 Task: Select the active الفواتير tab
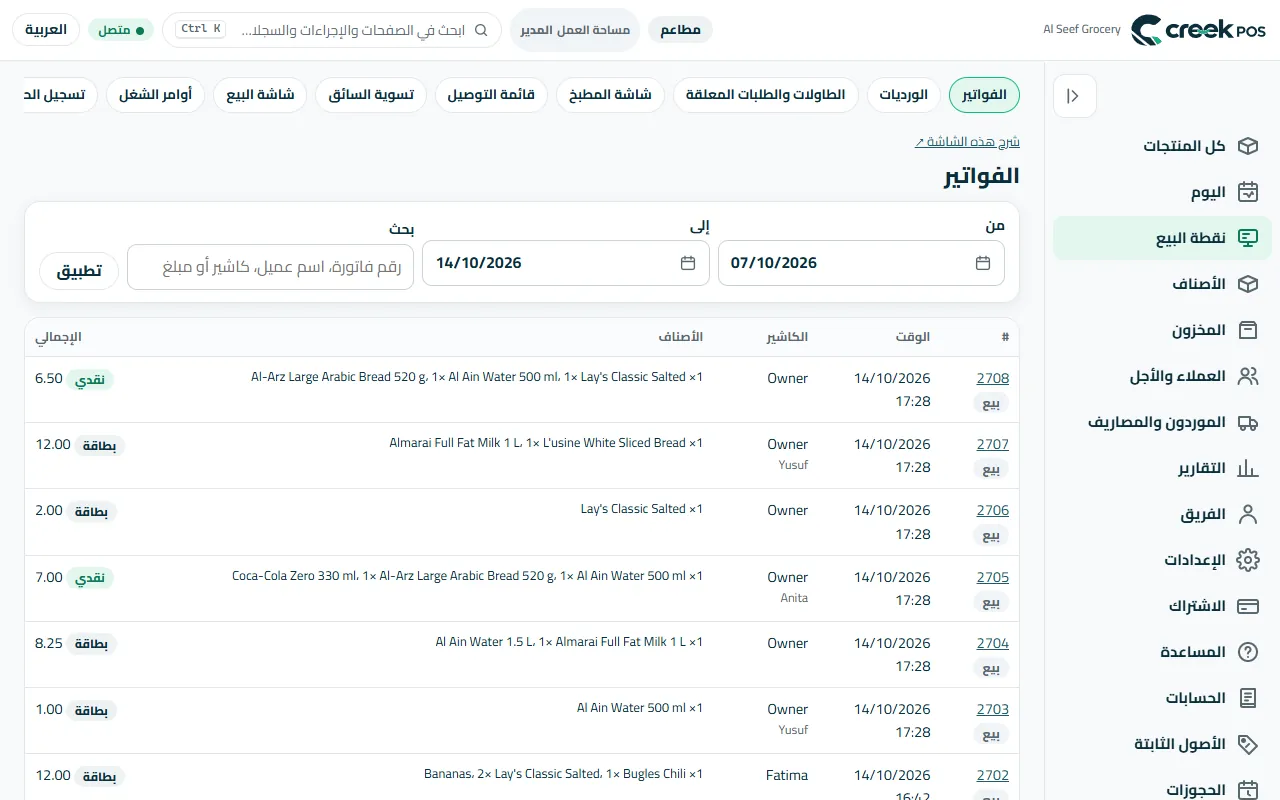pos(984,95)
